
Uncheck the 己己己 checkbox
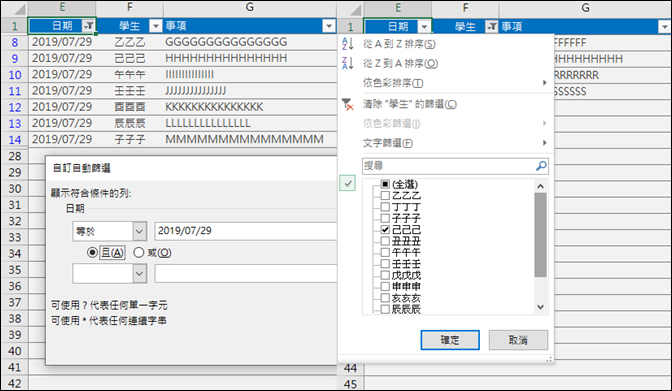(x=385, y=229)
